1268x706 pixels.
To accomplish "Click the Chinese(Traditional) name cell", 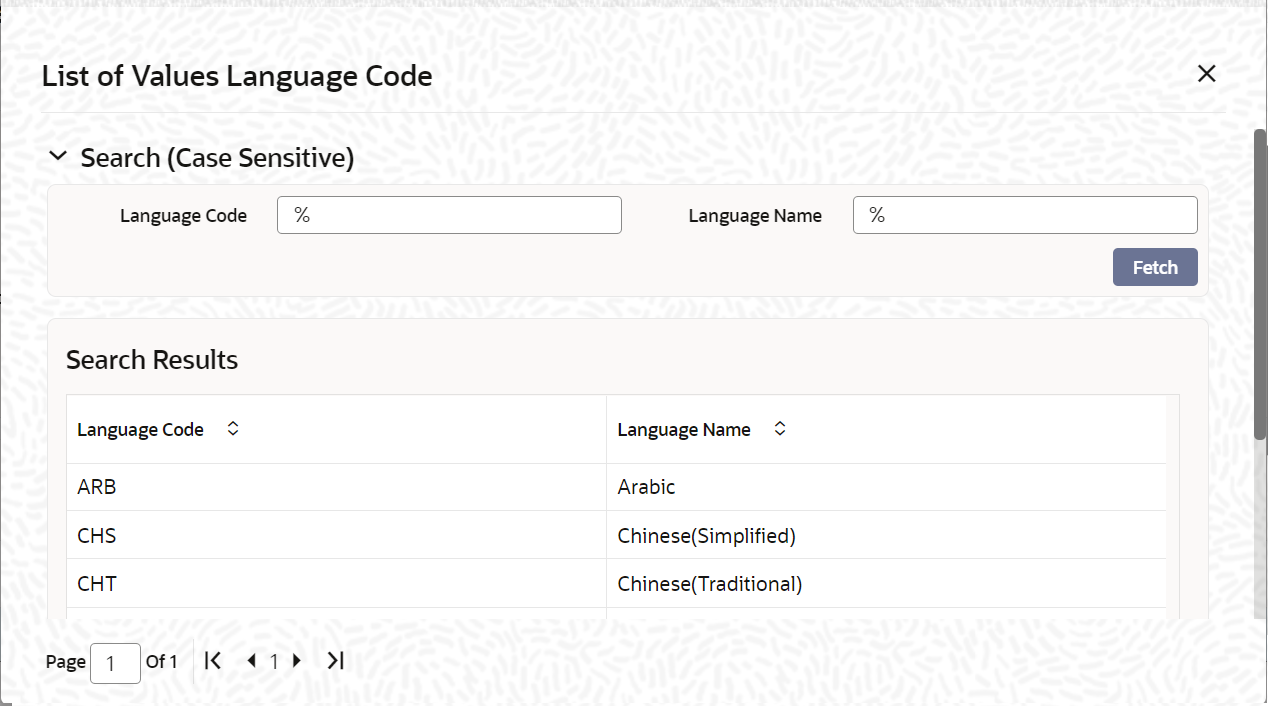I will pos(709,583).
